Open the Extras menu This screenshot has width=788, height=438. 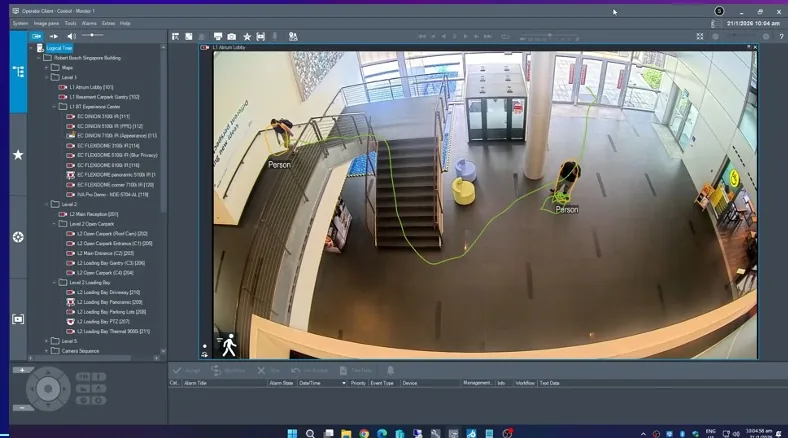pyautogui.click(x=108, y=23)
